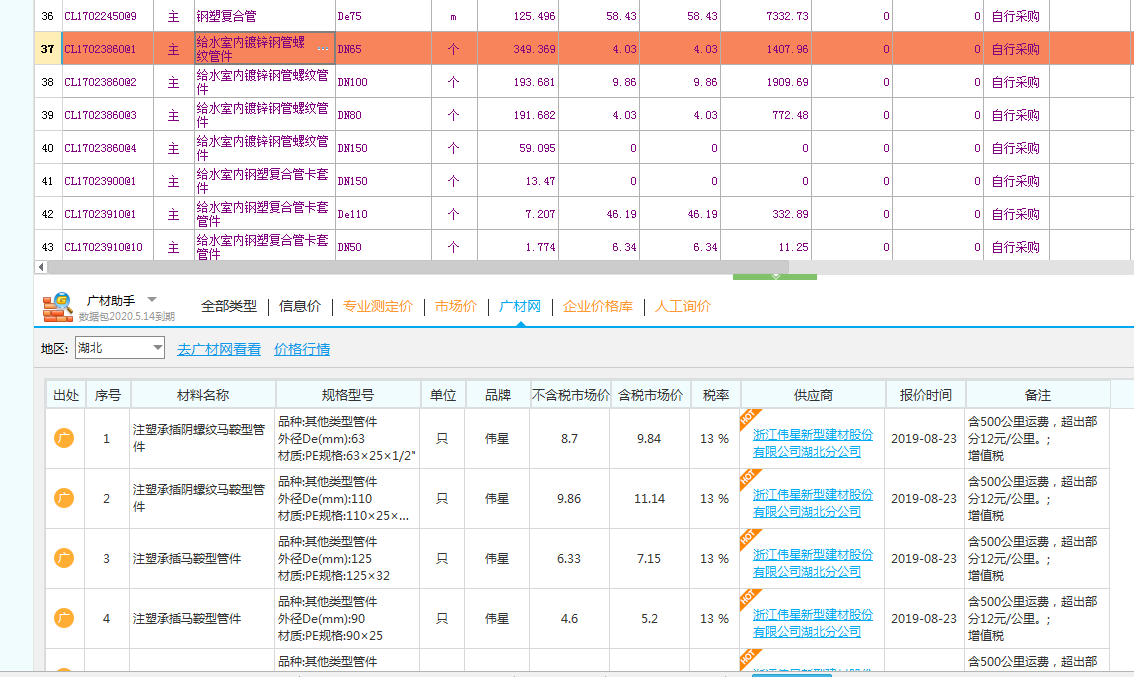Click 自行采购 cell in row 39
The height and width of the screenshot is (677, 1134).
(1016, 115)
